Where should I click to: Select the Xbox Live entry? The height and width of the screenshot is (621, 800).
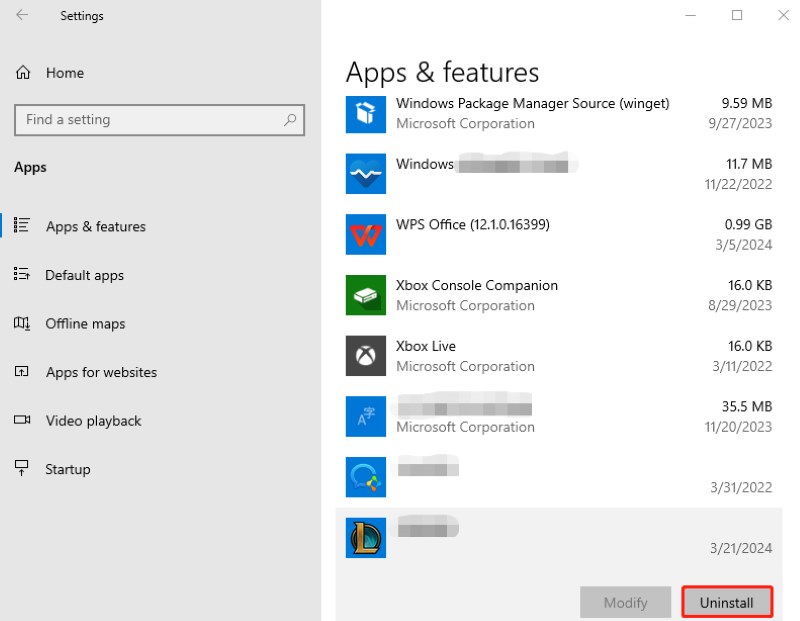[559, 356]
